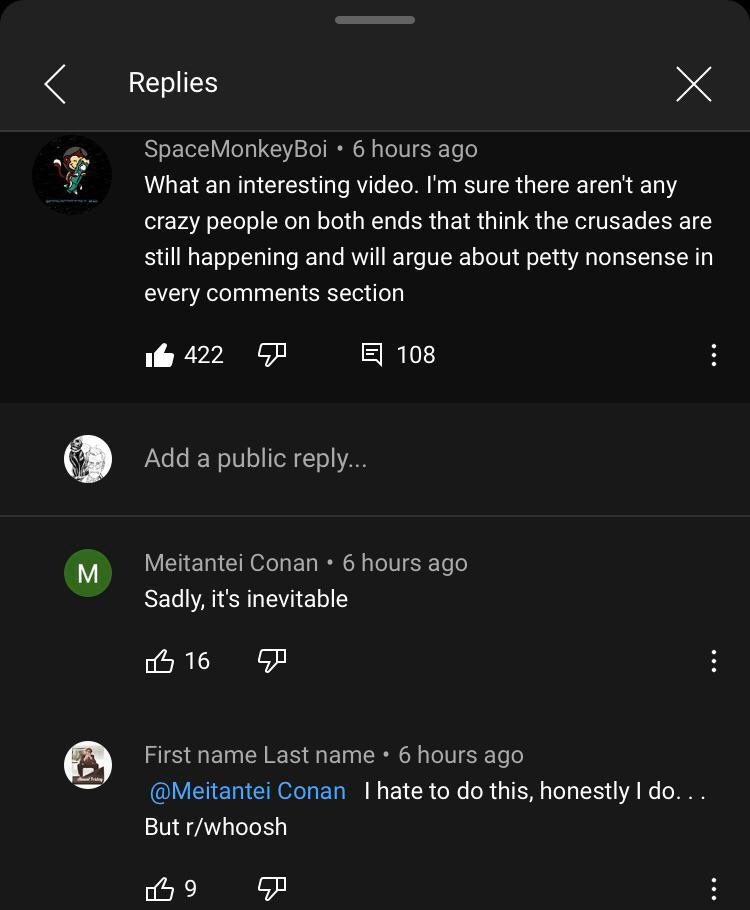Like First name Last name's reply
The image size is (750, 910).
160,889
